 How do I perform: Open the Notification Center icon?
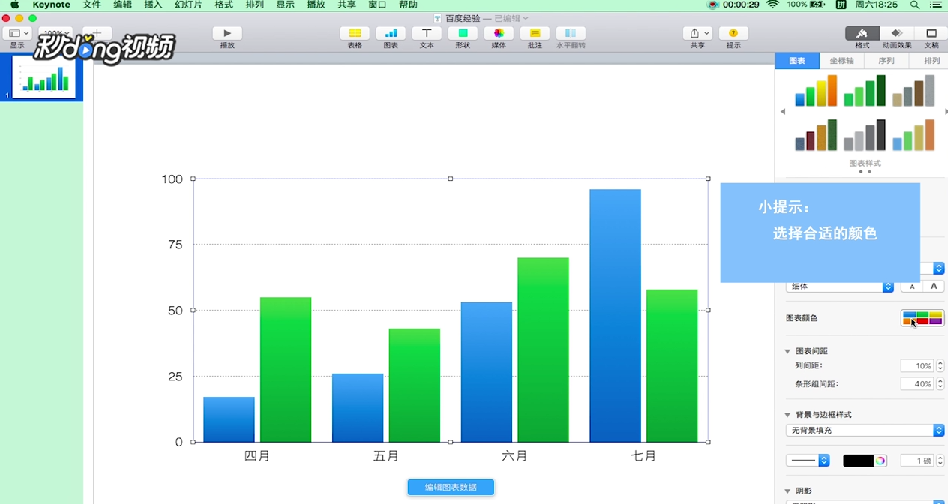click(x=937, y=4)
